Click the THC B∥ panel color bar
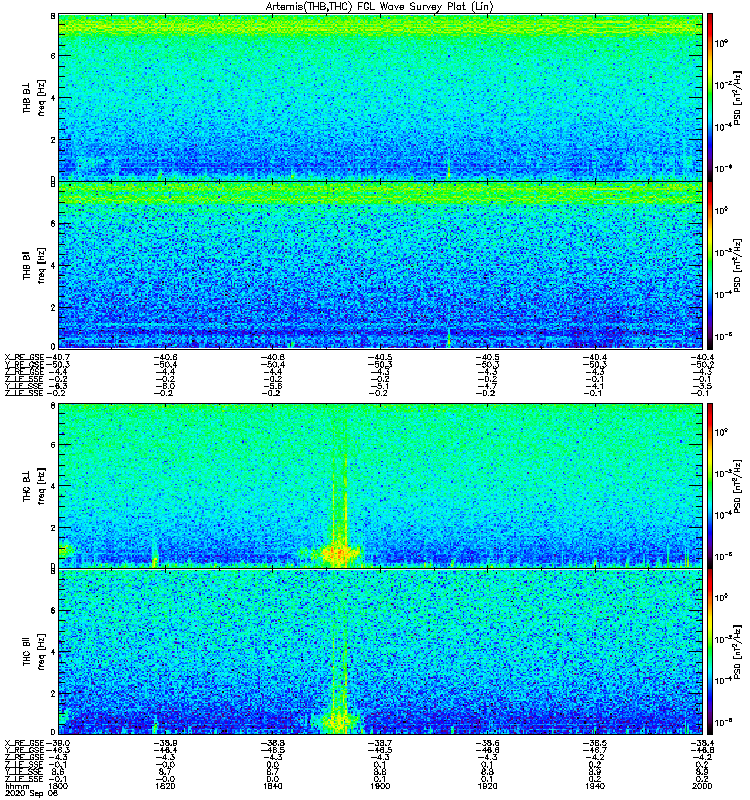The image size is (750, 800). point(710,652)
